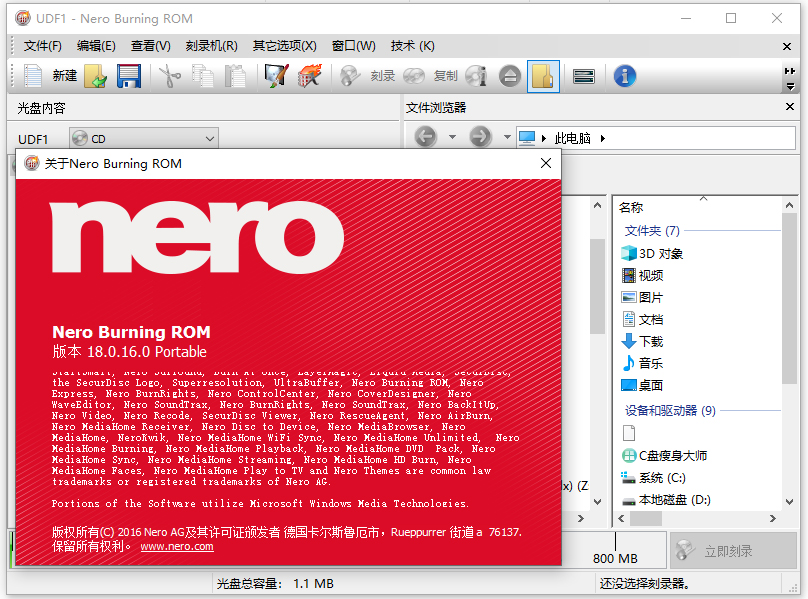This screenshot has height=599, width=808.
Task: Toggle the 文件浏览器 panel via the folder icon
Action: (543, 76)
